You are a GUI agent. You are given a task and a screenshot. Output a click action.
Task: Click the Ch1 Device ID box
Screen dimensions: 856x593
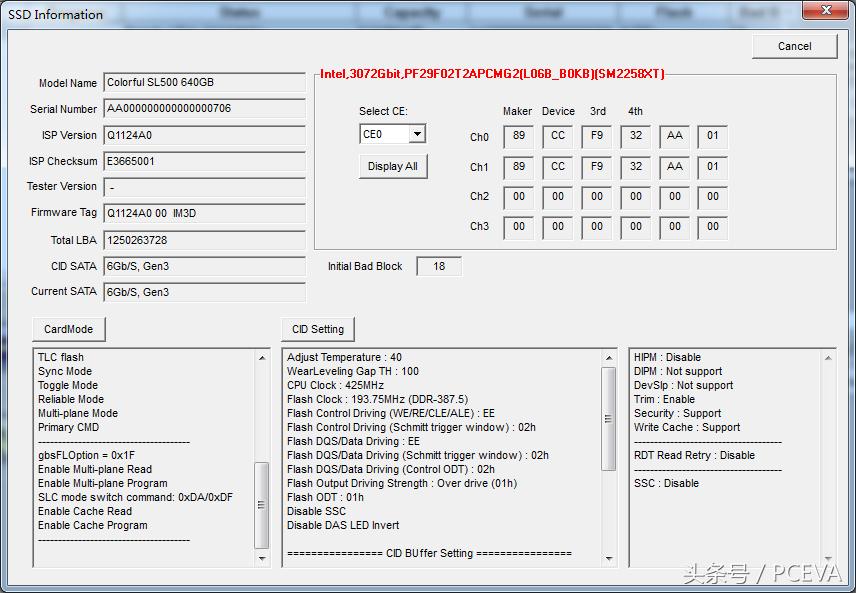[557, 167]
